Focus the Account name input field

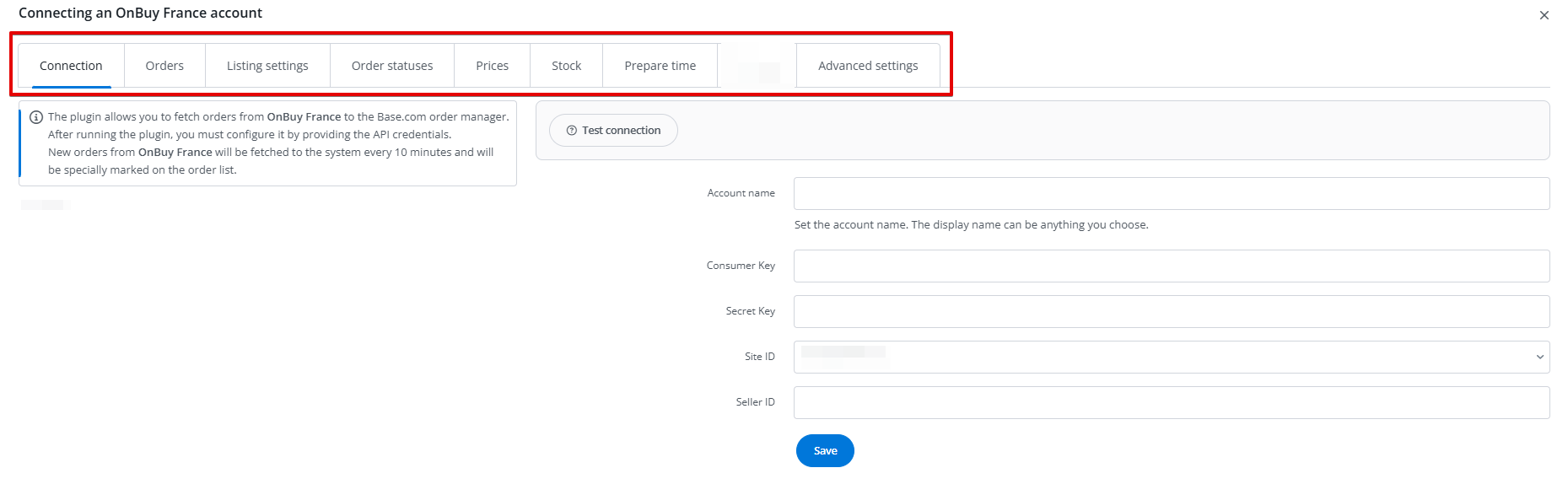[1171, 194]
